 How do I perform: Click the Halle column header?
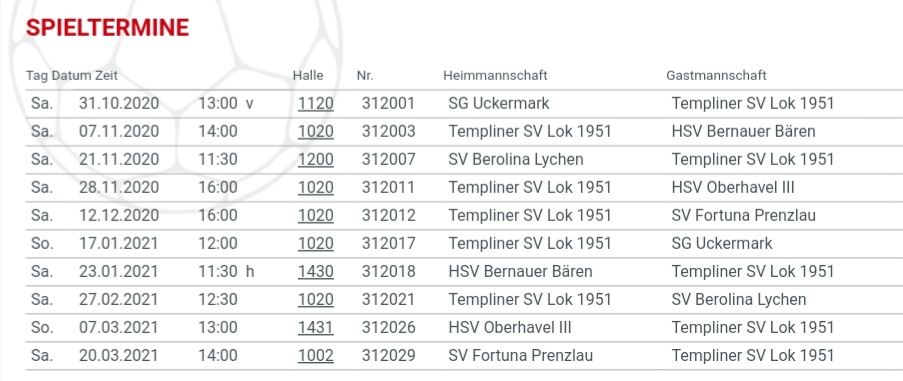pyautogui.click(x=308, y=75)
